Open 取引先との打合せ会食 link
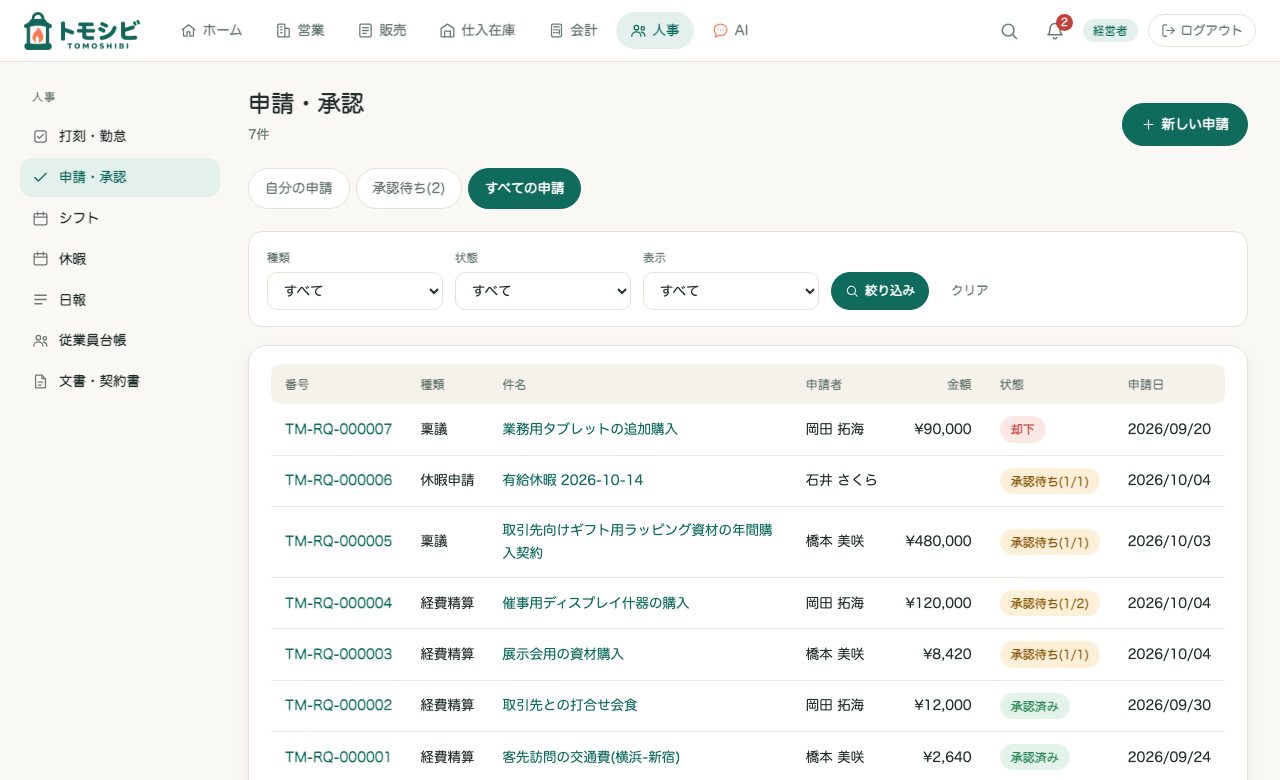This screenshot has height=780, width=1280. pyautogui.click(x=570, y=705)
